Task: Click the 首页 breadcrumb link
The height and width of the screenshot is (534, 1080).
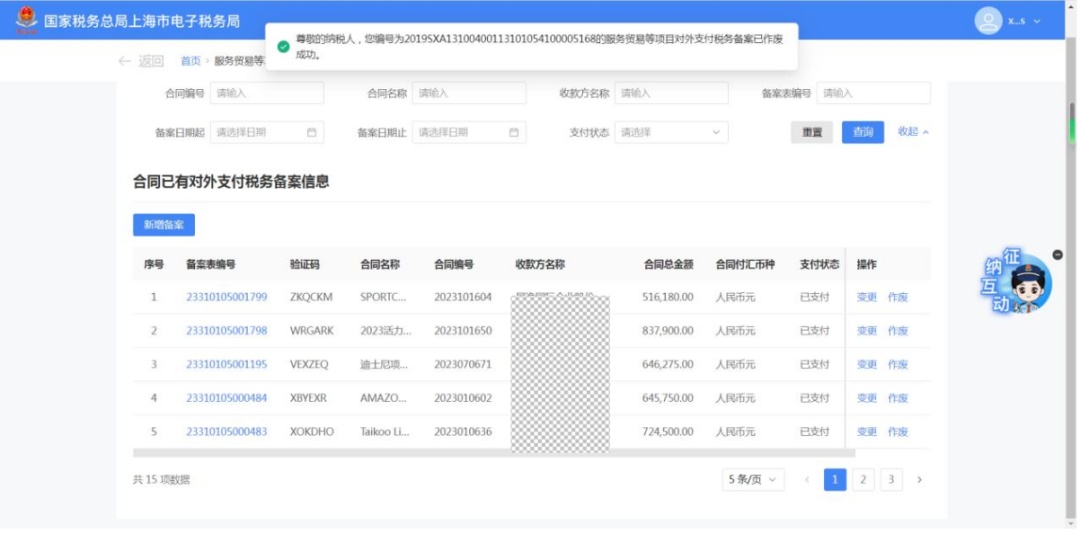Action: [190, 61]
